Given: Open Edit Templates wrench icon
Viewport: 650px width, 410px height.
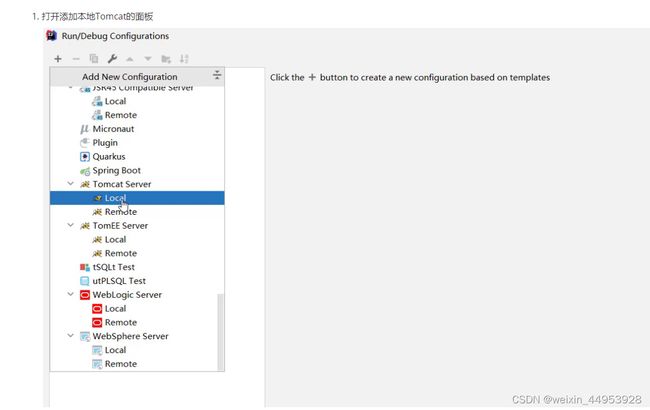Looking at the screenshot, I should coord(112,59).
